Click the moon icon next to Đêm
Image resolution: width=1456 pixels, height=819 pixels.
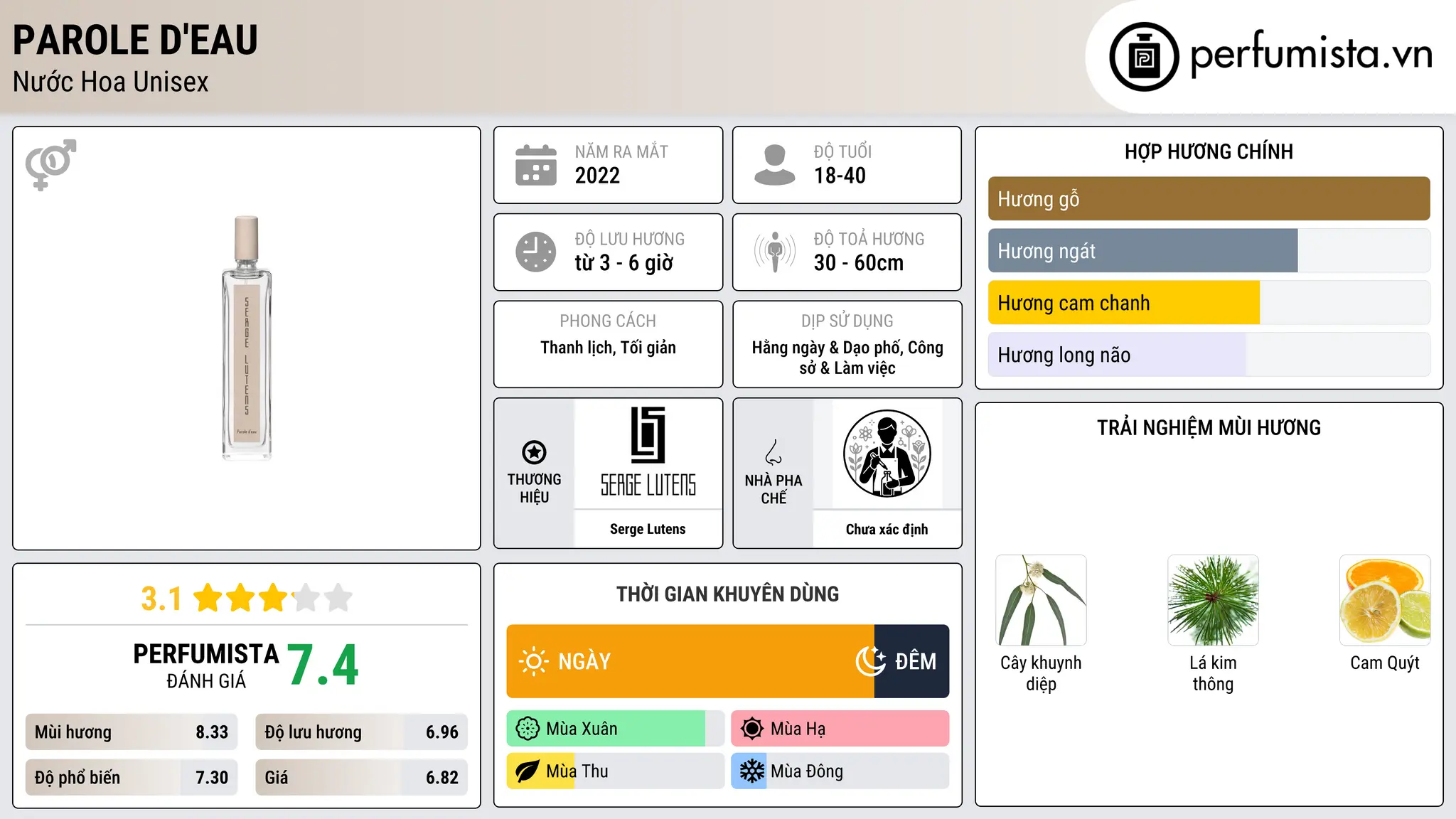pos(870,661)
